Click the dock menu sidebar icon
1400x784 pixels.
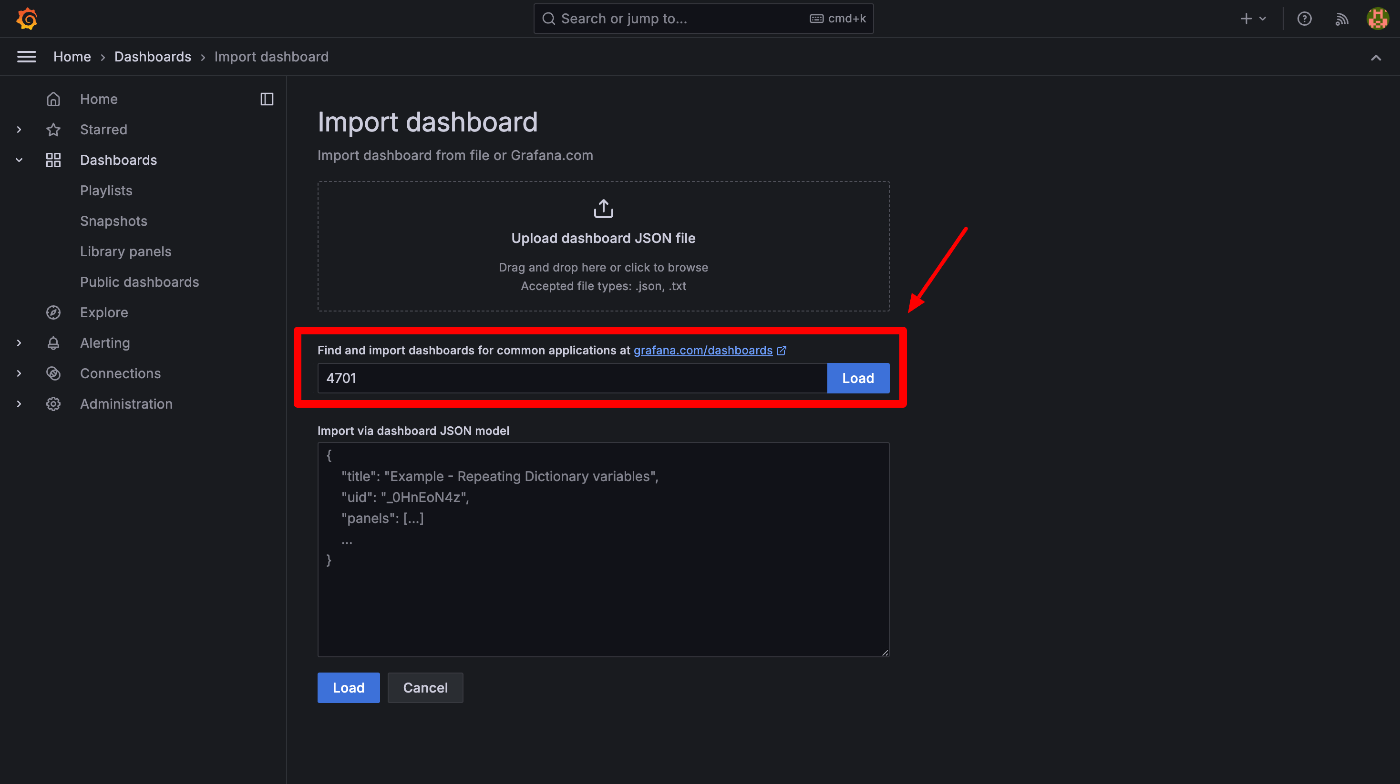pyautogui.click(x=267, y=99)
